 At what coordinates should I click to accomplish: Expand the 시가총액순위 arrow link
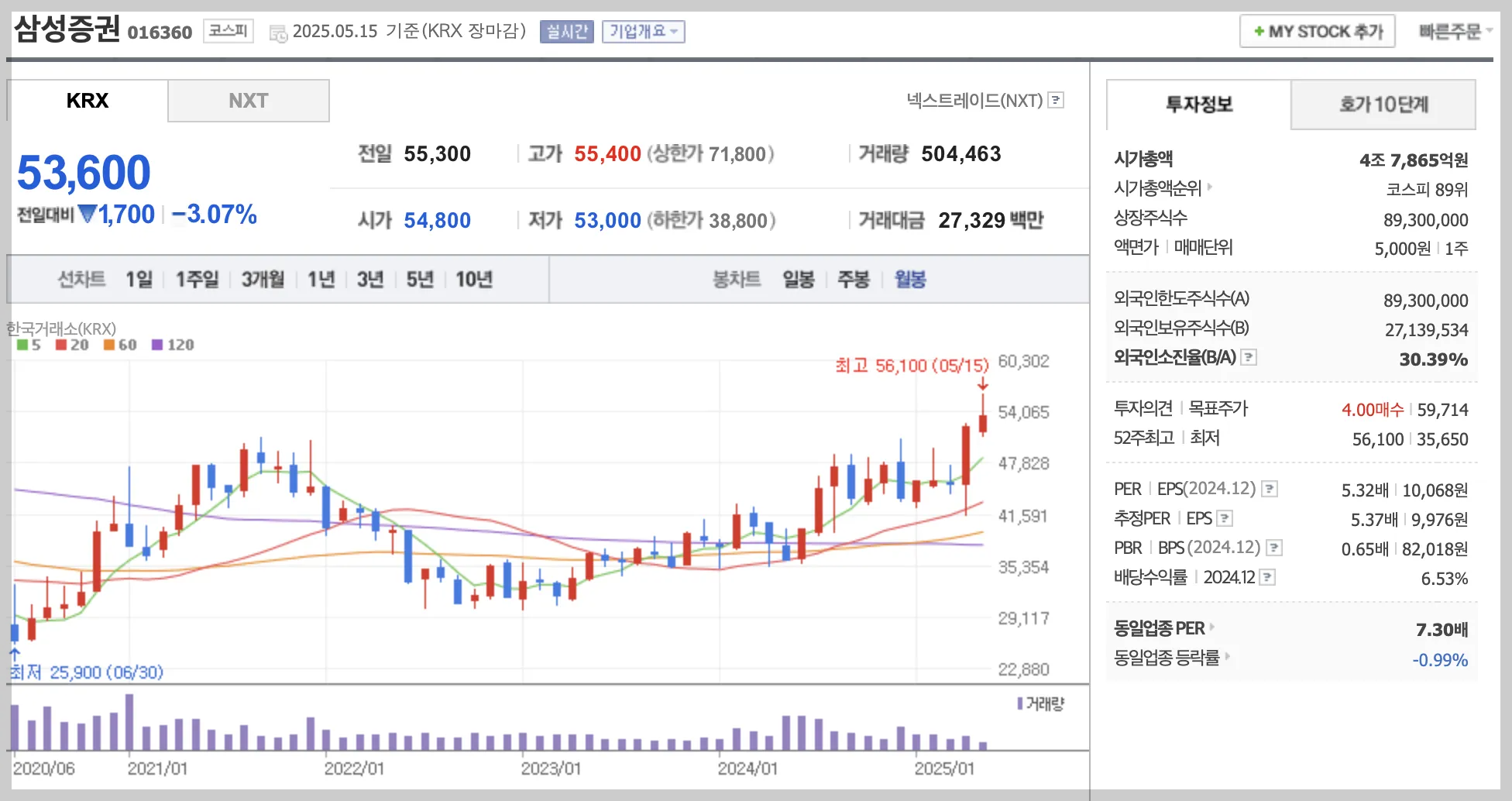[1210, 187]
